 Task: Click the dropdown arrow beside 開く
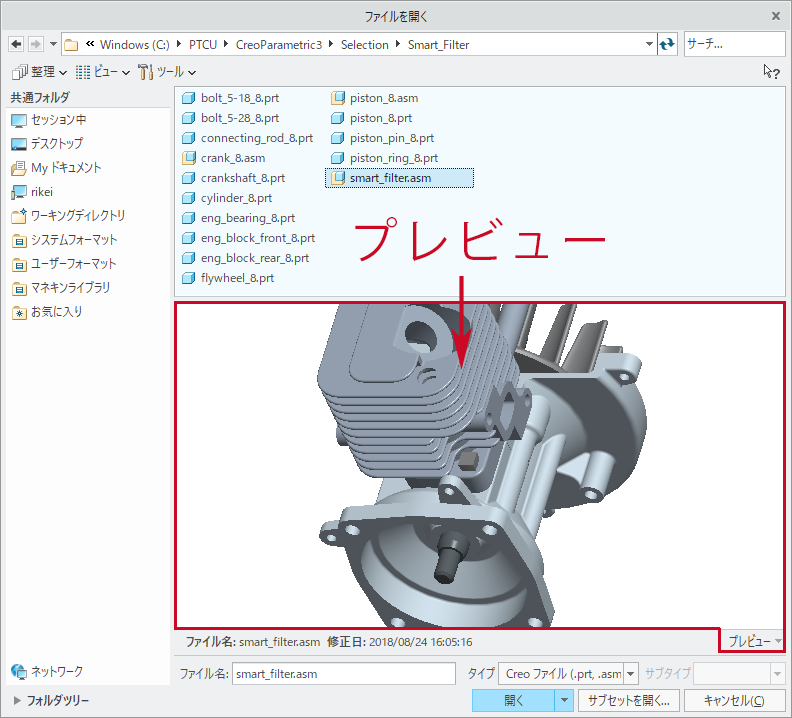point(564,700)
